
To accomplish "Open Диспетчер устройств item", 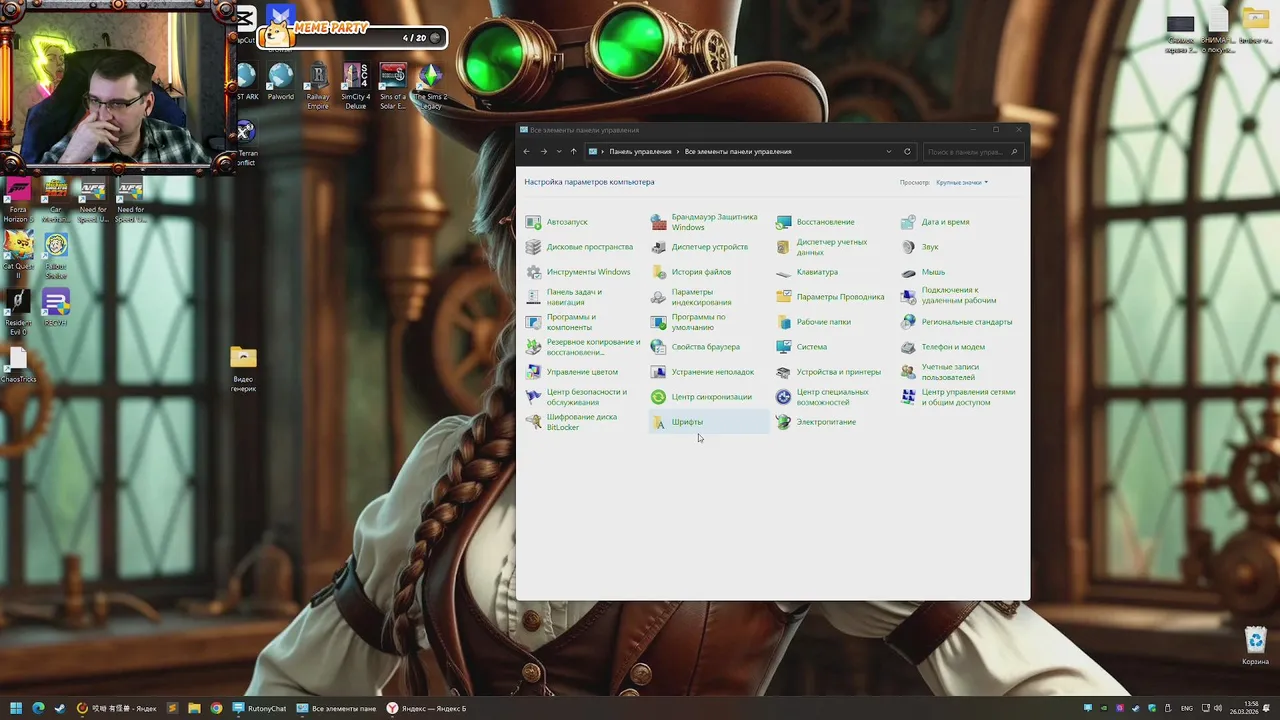I will coord(699,247).
